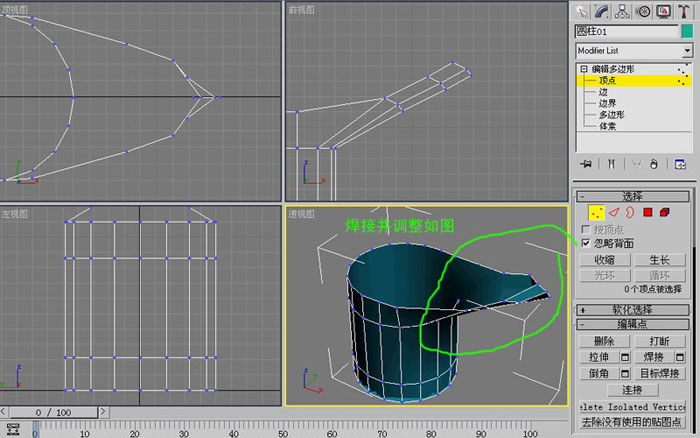The image size is (700, 438).
Task: Click the Make Unique icon
Action: click(x=637, y=164)
